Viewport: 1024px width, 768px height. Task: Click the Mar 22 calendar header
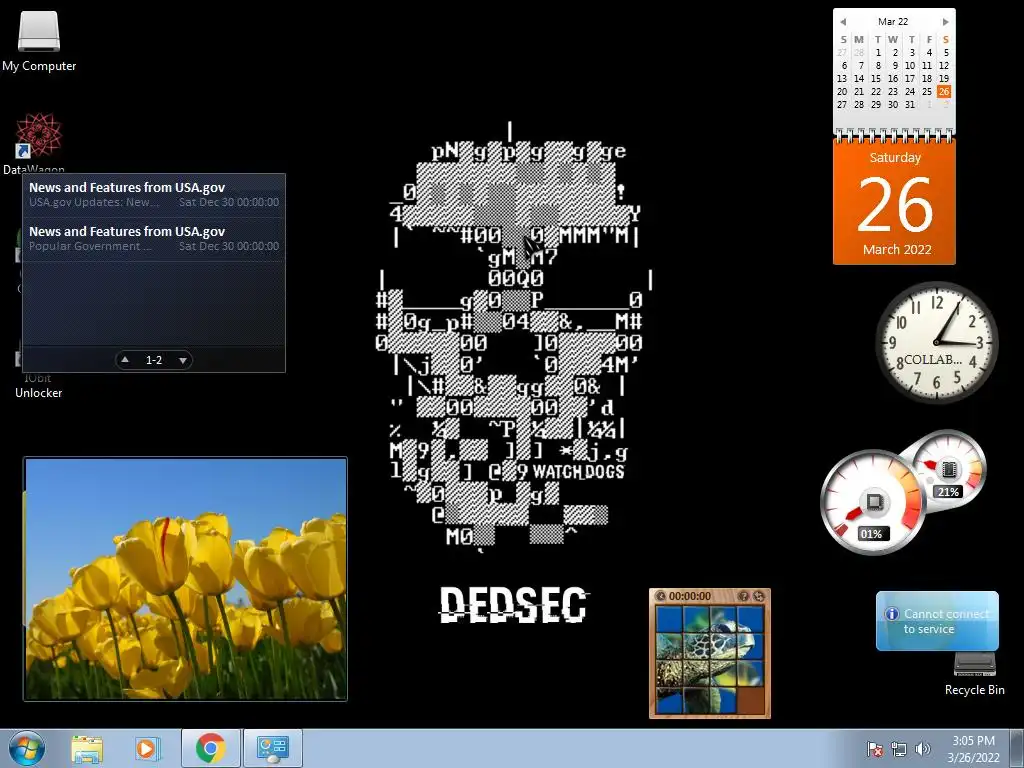tap(893, 22)
